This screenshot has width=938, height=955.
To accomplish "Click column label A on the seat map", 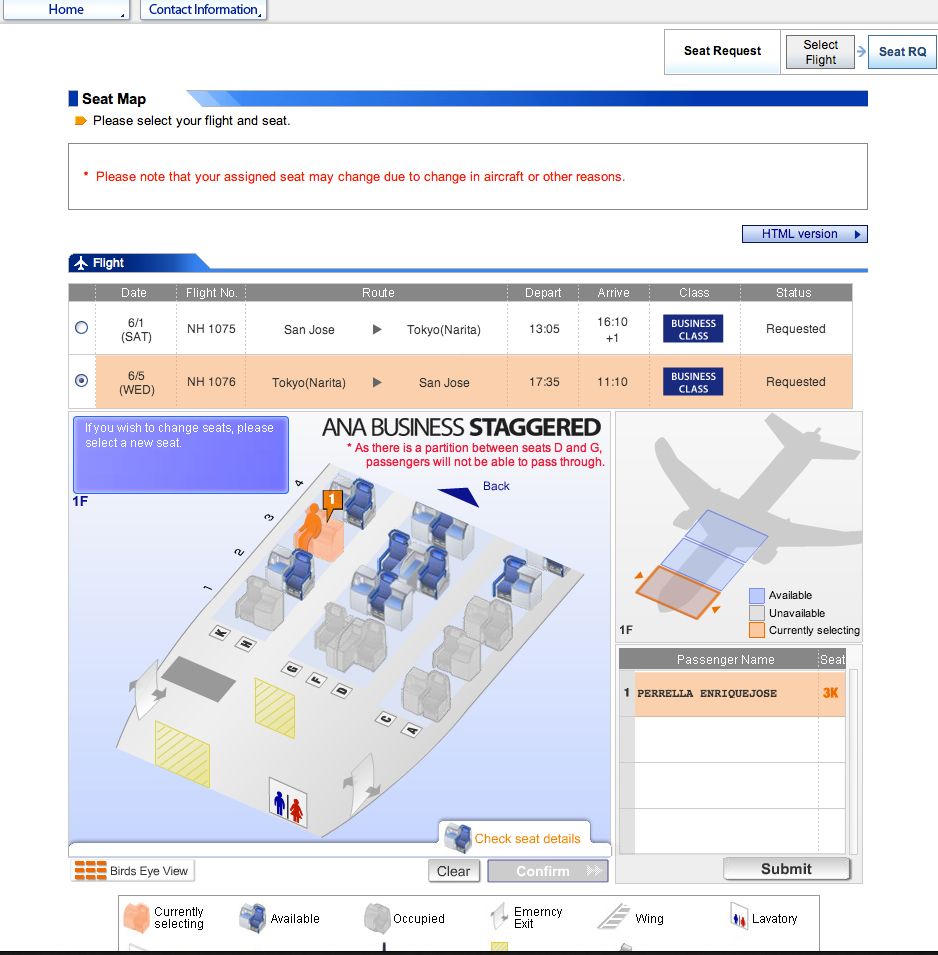I will (411, 729).
